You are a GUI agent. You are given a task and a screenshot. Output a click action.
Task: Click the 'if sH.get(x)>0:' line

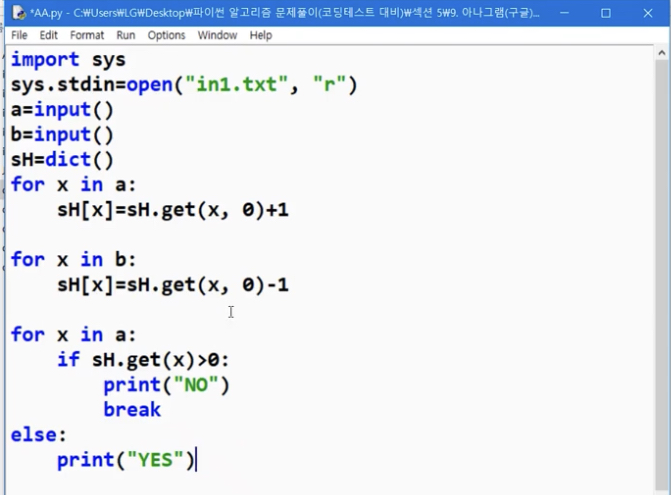pyautogui.click(x=143, y=360)
